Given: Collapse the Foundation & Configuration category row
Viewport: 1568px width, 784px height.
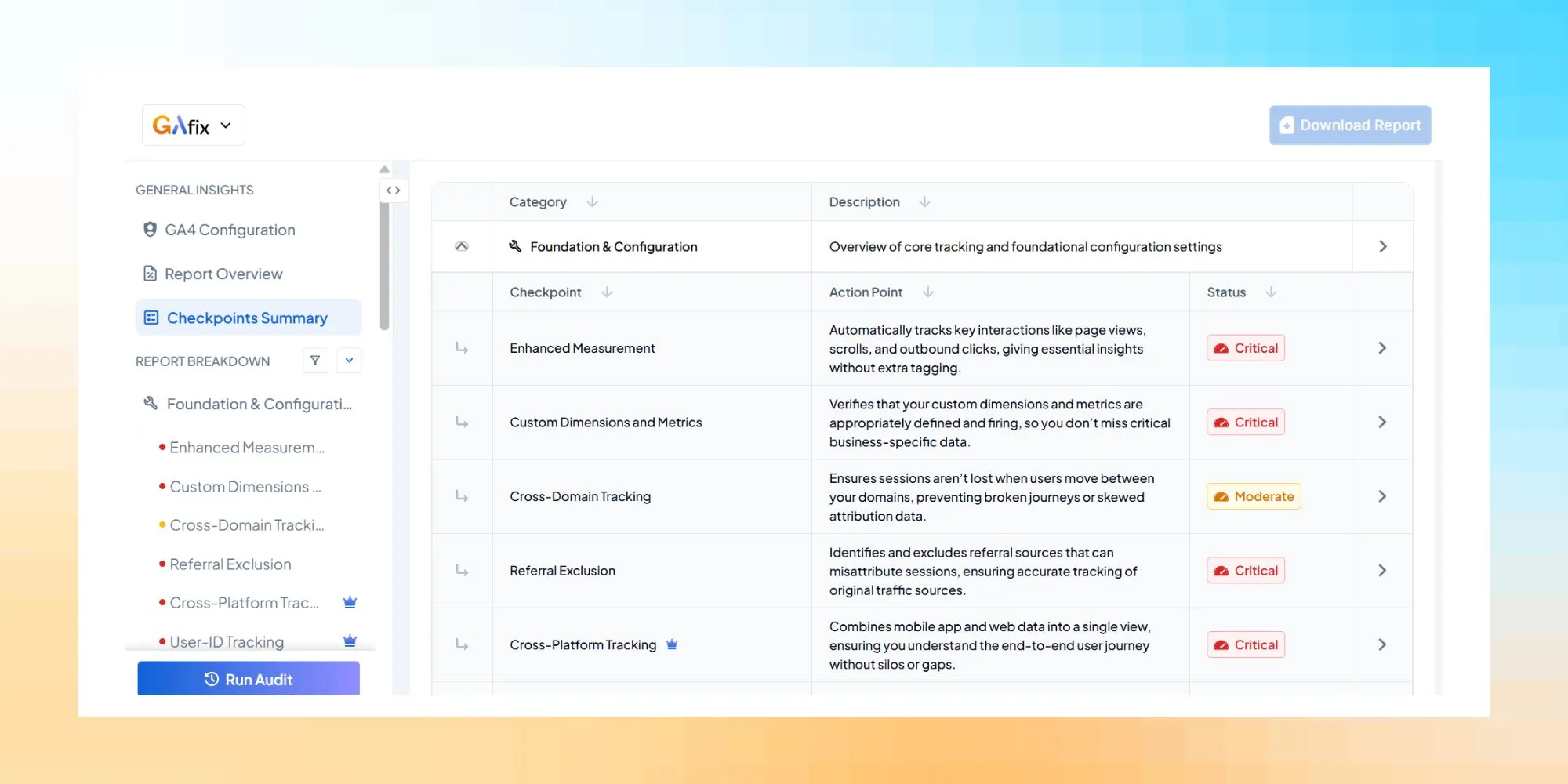Looking at the screenshot, I should 462,245.
